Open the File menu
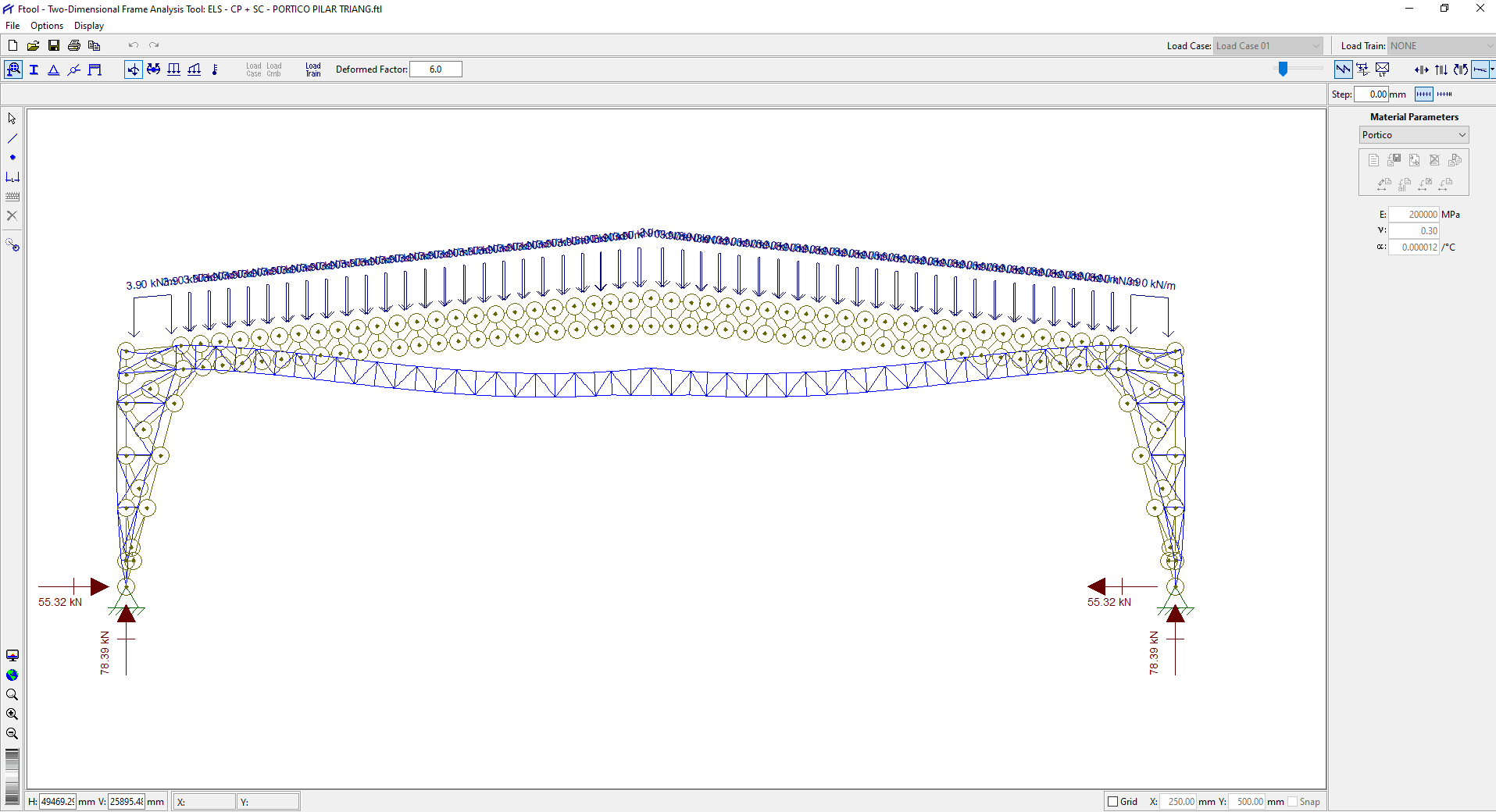The image size is (1496, 812). pyautogui.click(x=12, y=26)
